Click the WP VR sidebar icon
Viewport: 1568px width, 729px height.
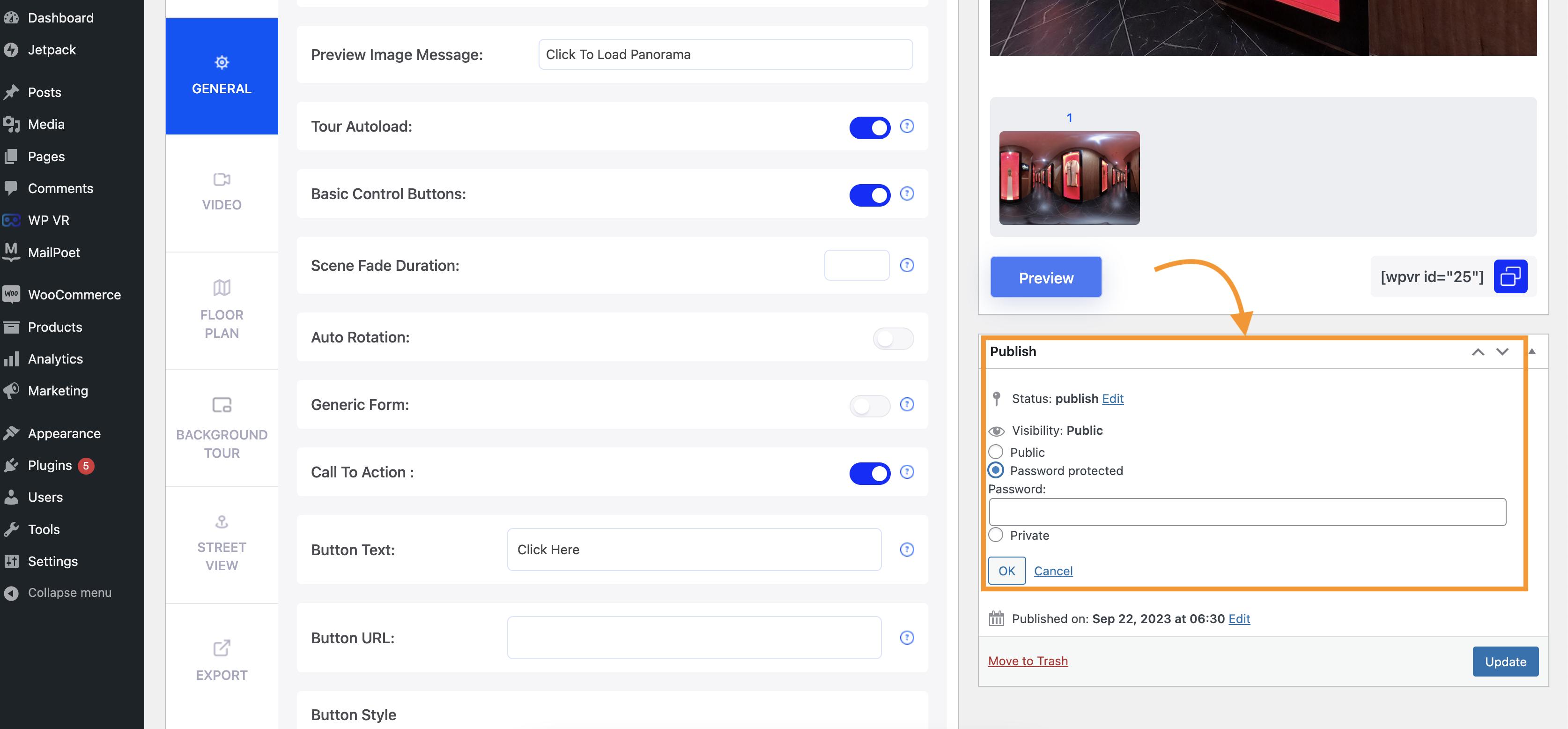coord(12,219)
